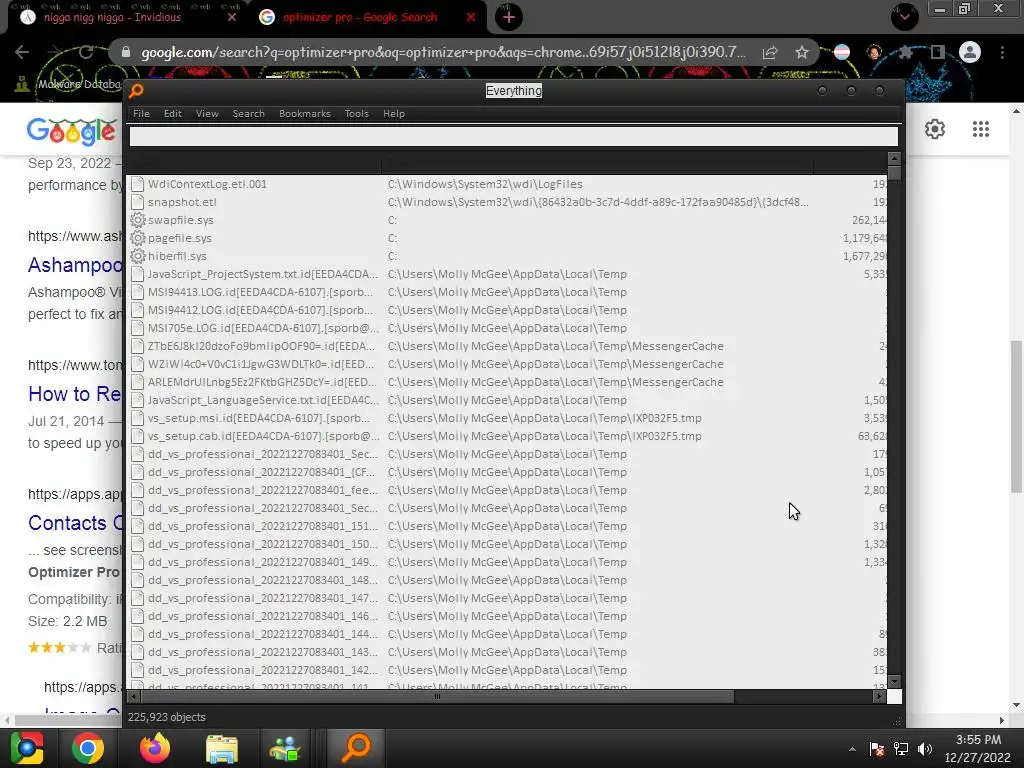Image resolution: width=1024 pixels, height=768 pixels.
Task: Click Everything horizontal scrollbar left arrow
Action: click(133, 697)
